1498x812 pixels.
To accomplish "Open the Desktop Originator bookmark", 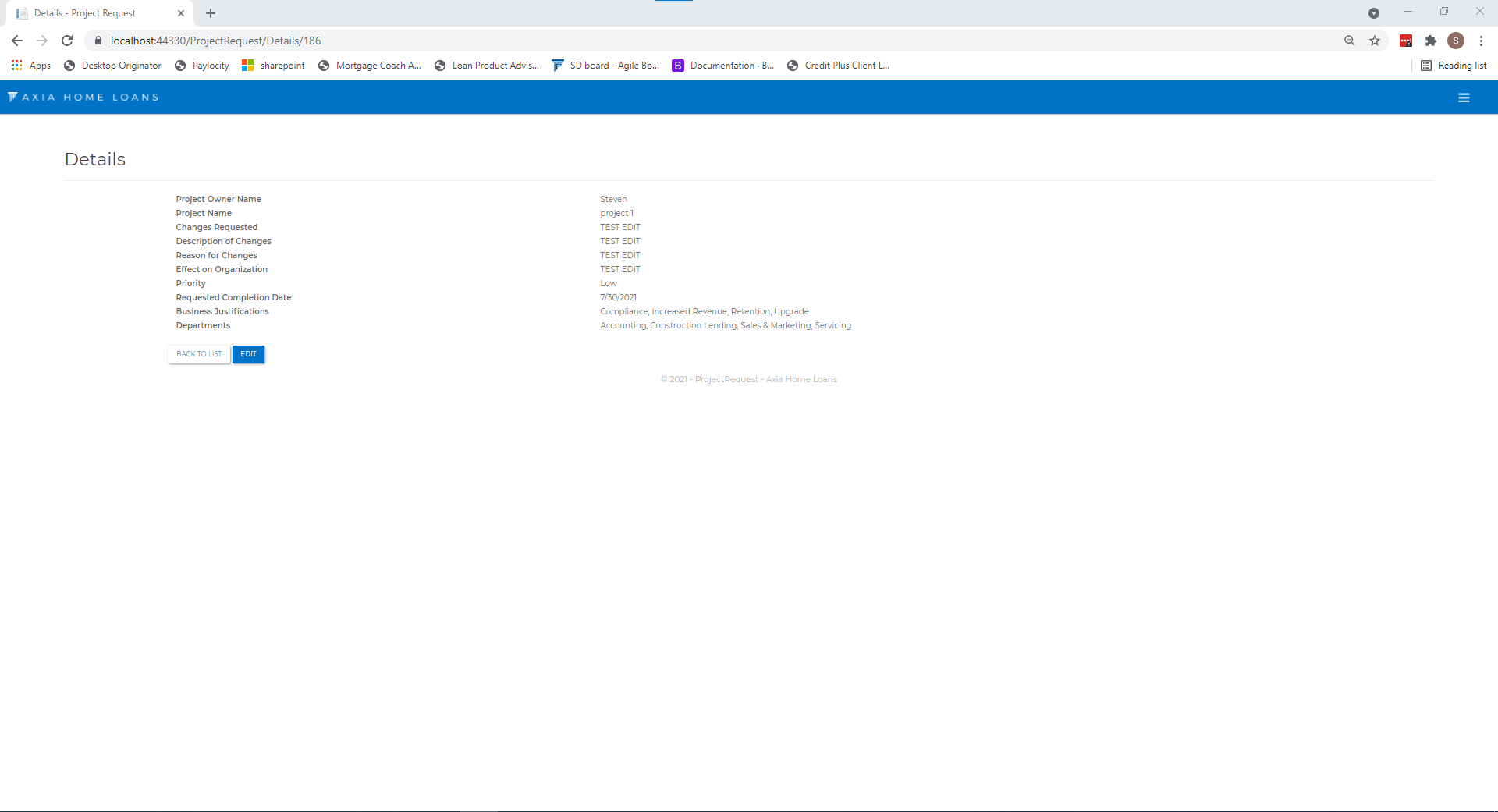I will click(113, 66).
